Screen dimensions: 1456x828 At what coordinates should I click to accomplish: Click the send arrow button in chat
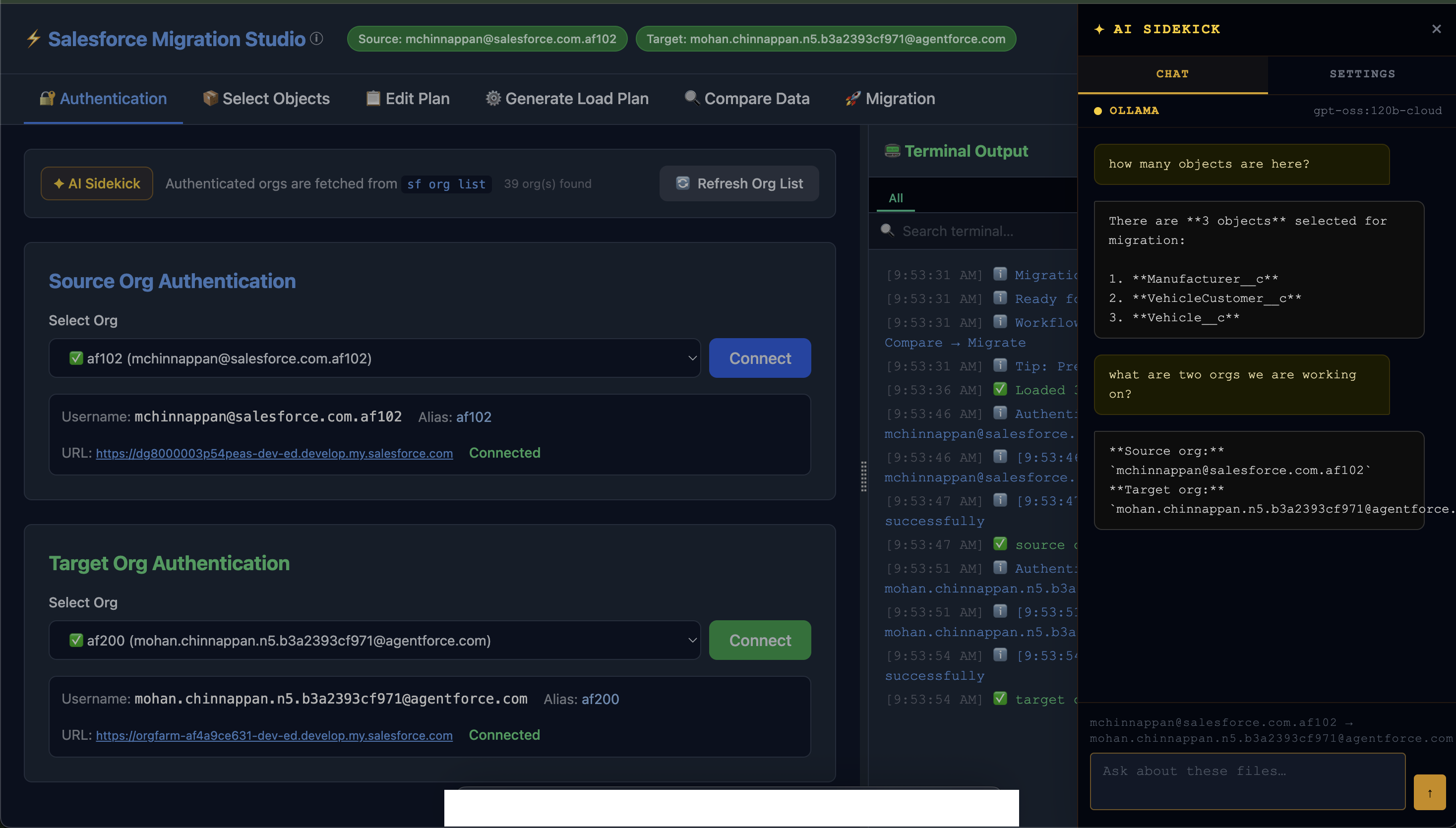(1429, 792)
